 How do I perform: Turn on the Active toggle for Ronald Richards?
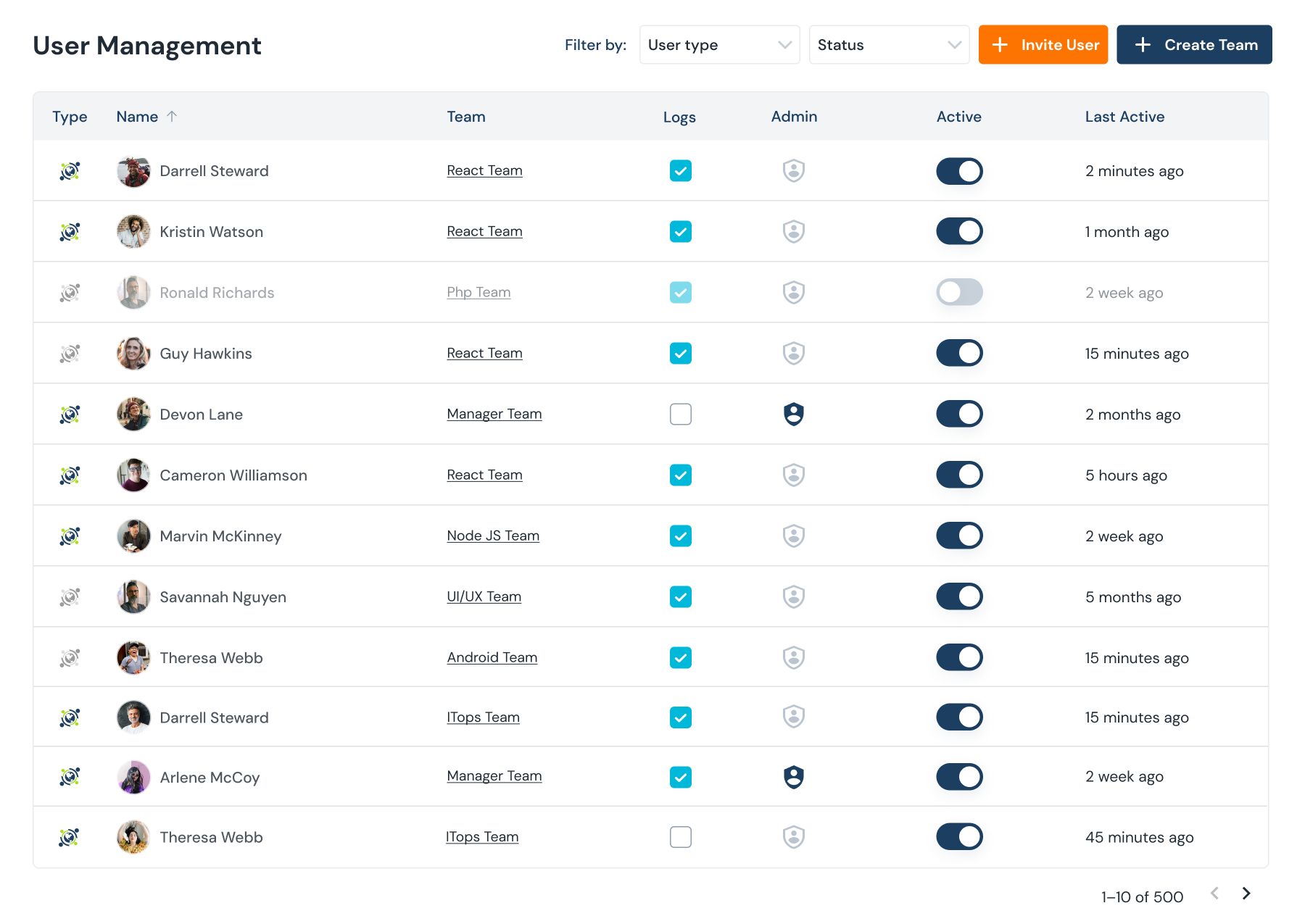tap(959, 292)
